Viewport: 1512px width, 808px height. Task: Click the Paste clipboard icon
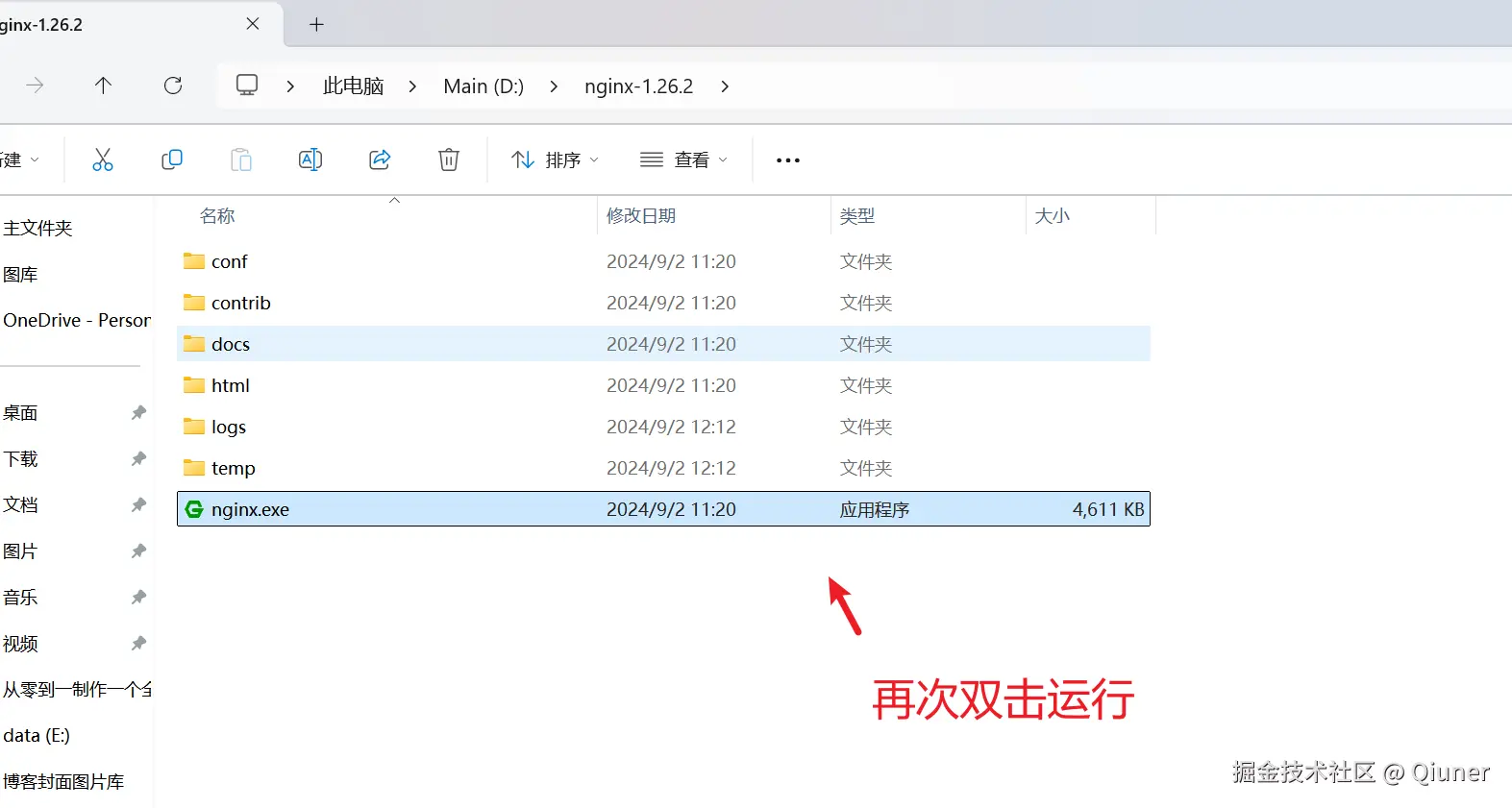click(x=241, y=159)
